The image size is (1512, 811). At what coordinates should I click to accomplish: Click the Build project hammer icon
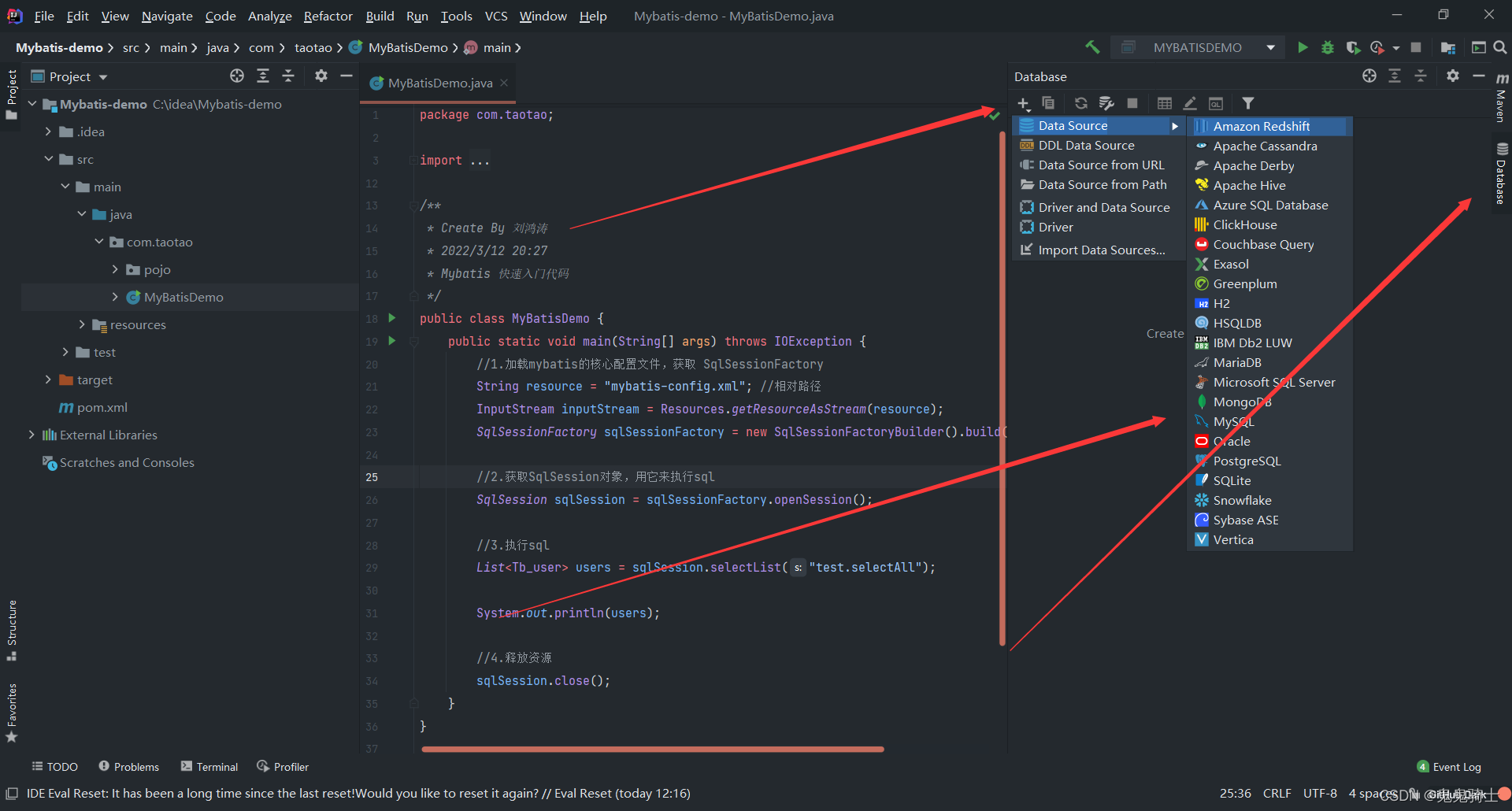1093,47
